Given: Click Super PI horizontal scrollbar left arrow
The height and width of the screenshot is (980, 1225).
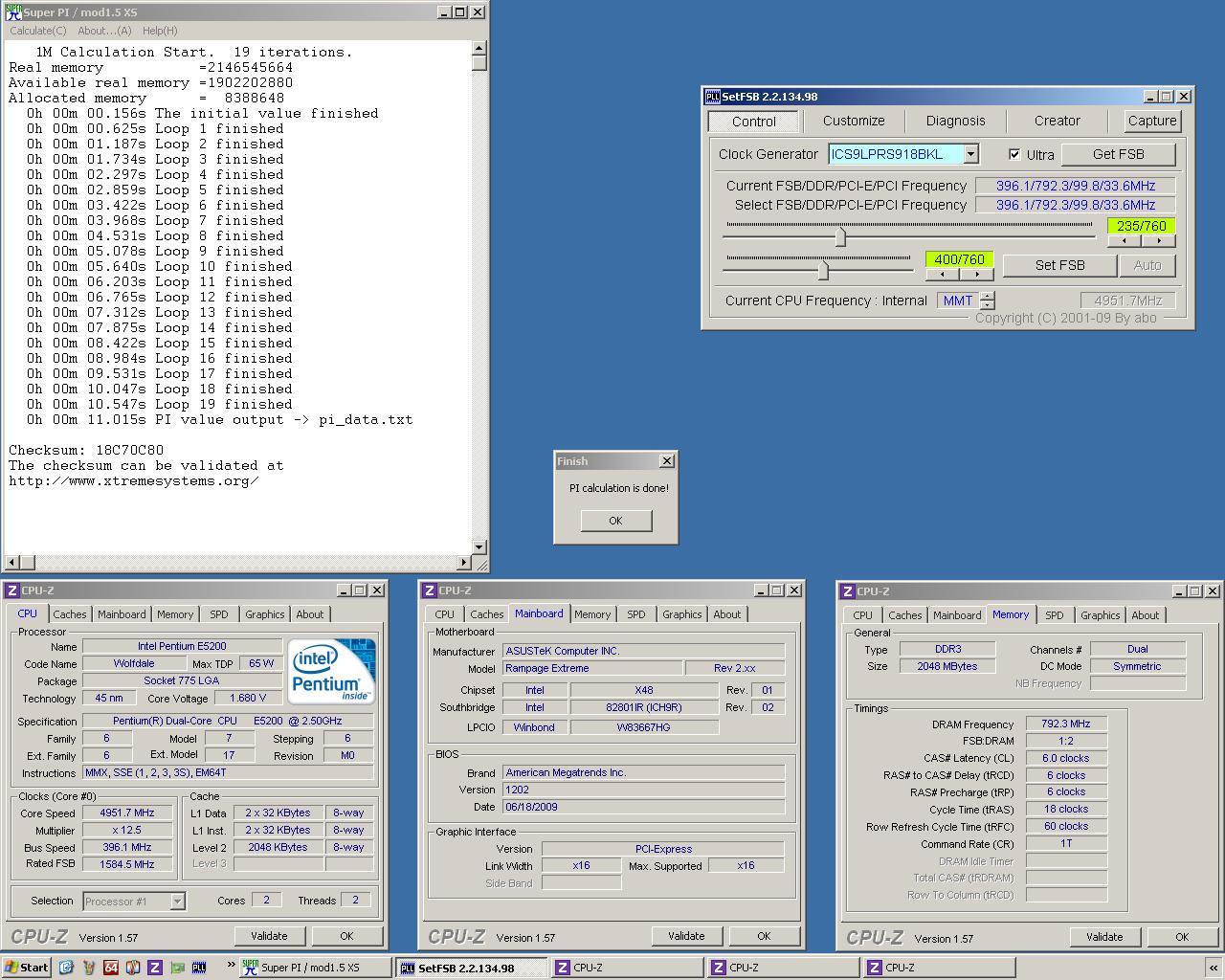Looking at the screenshot, I should [11, 563].
